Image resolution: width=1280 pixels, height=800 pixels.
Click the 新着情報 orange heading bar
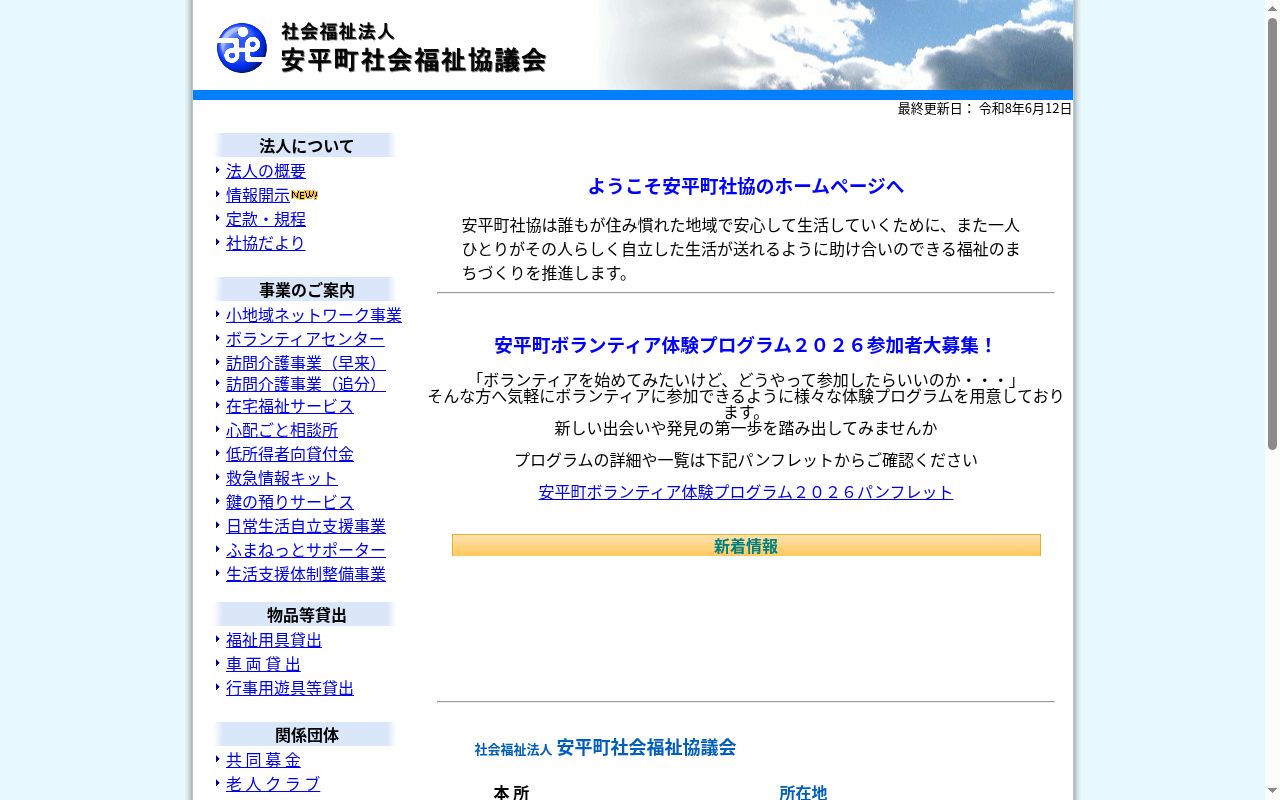(x=746, y=545)
